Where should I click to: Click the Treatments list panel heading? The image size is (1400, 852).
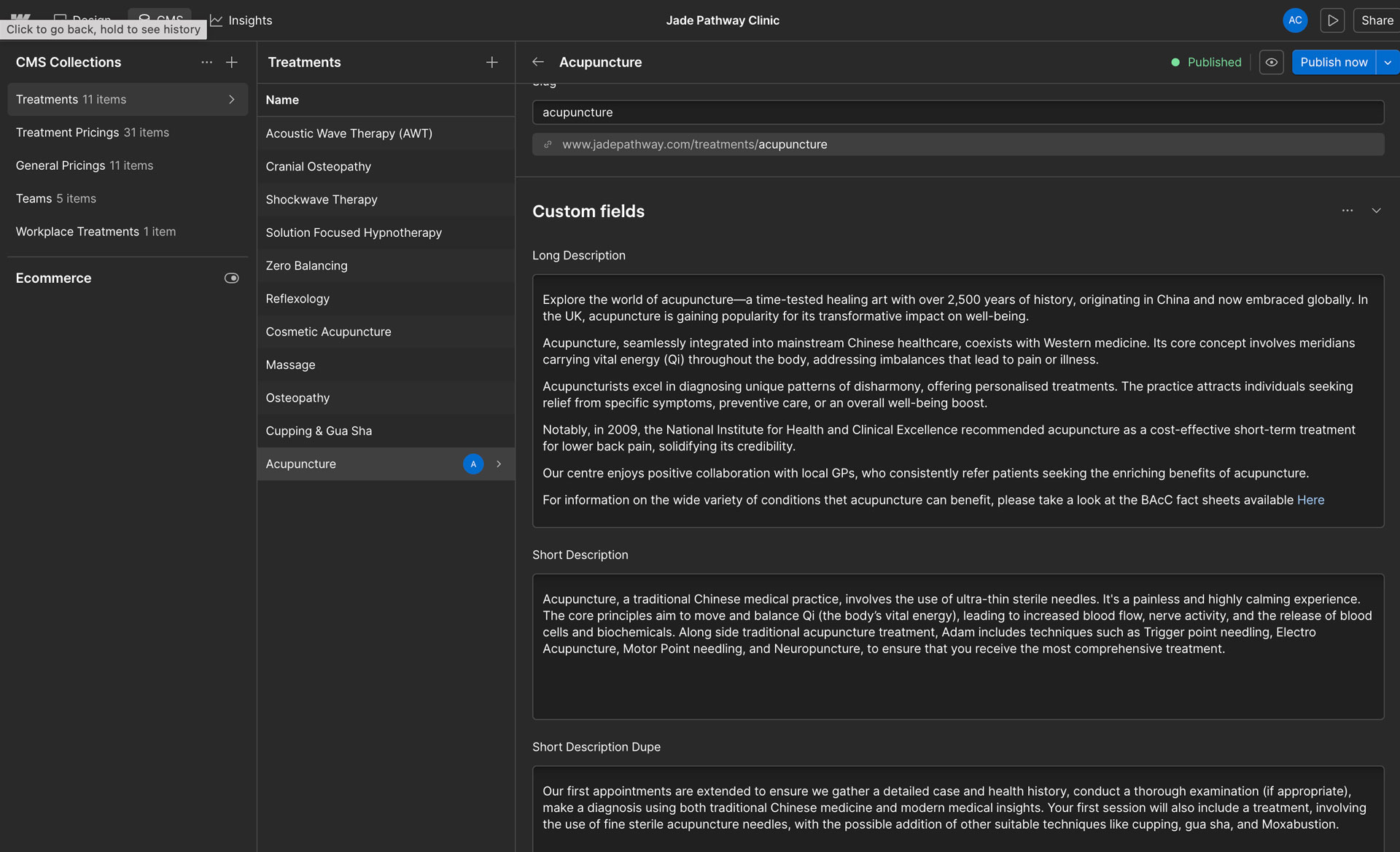pos(304,63)
